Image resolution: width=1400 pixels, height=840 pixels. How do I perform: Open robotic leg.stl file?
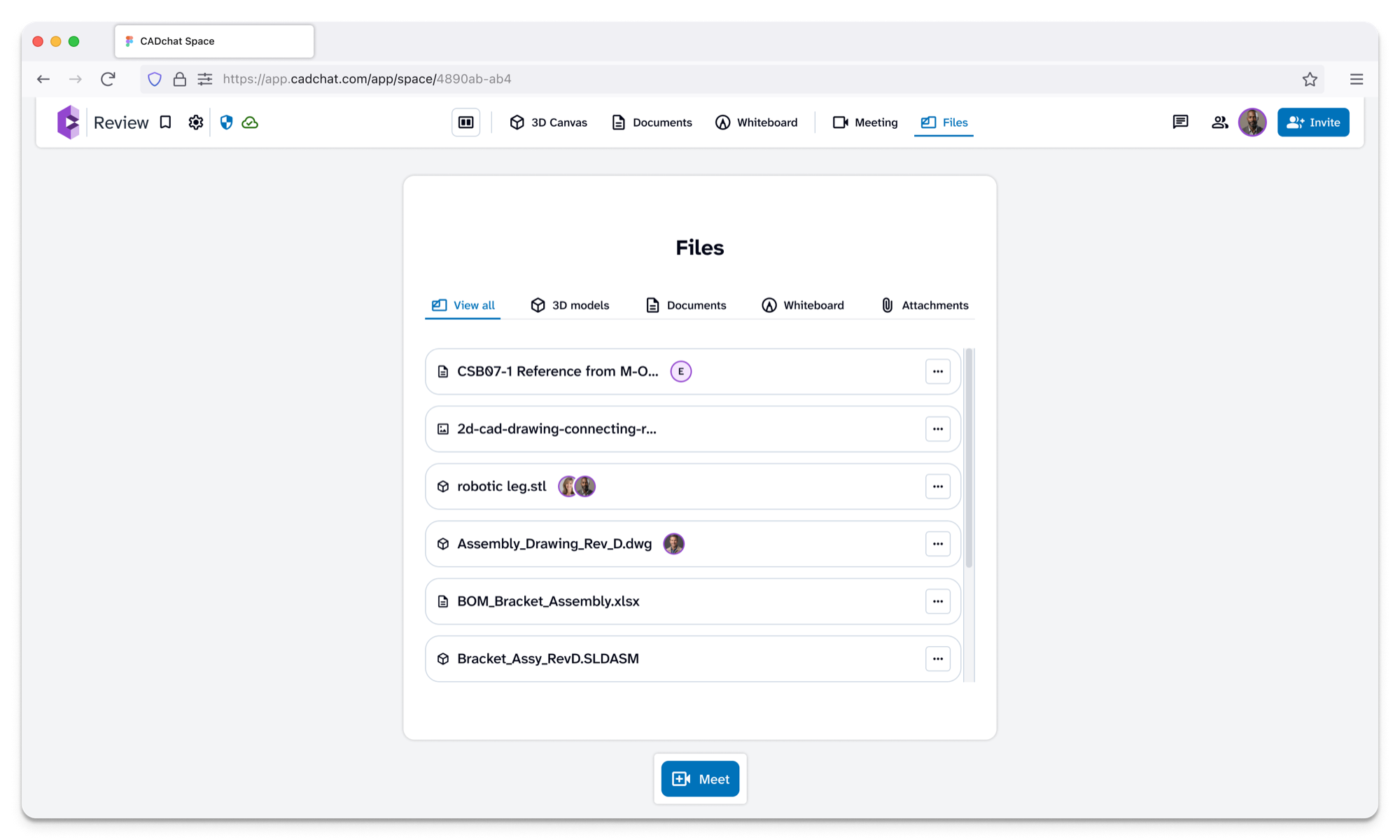pyautogui.click(x=692, y=486)
